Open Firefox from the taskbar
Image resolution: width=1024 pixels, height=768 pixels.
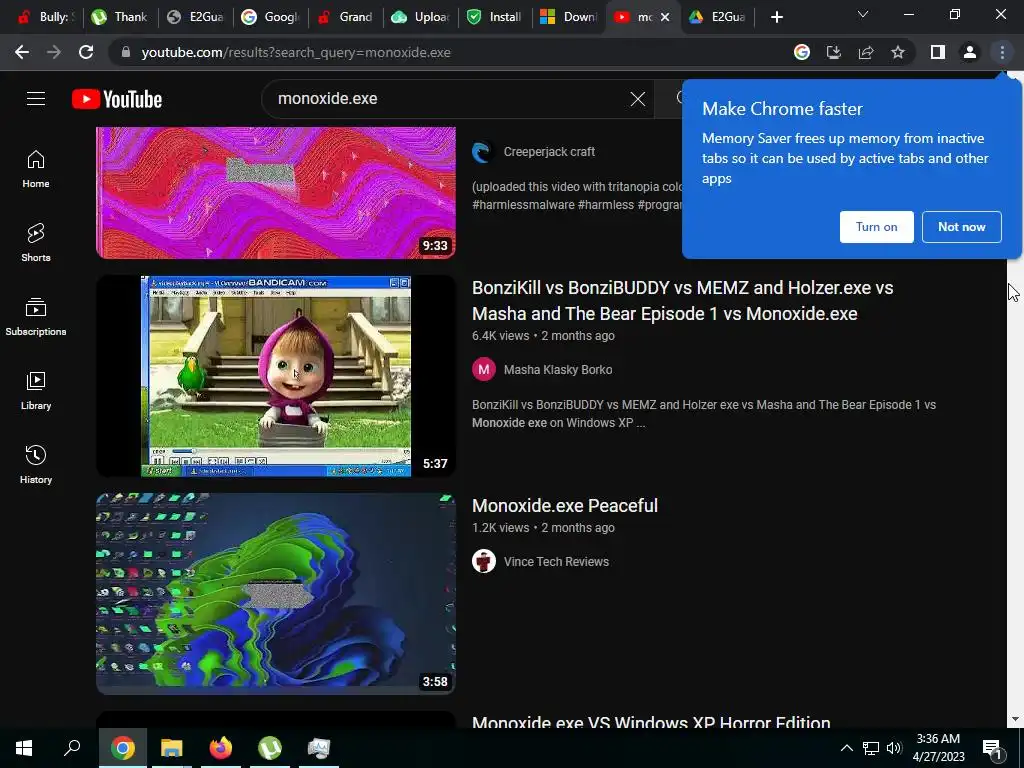coord(221,748)
